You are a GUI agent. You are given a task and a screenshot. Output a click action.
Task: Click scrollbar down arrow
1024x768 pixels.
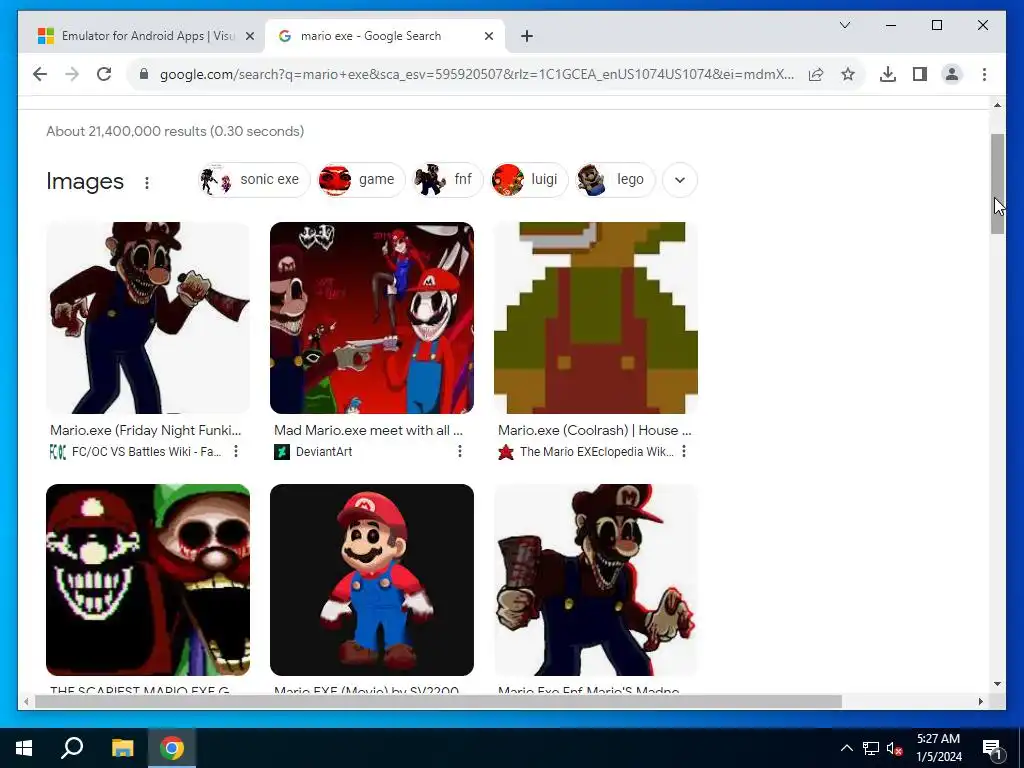point(997,684)
